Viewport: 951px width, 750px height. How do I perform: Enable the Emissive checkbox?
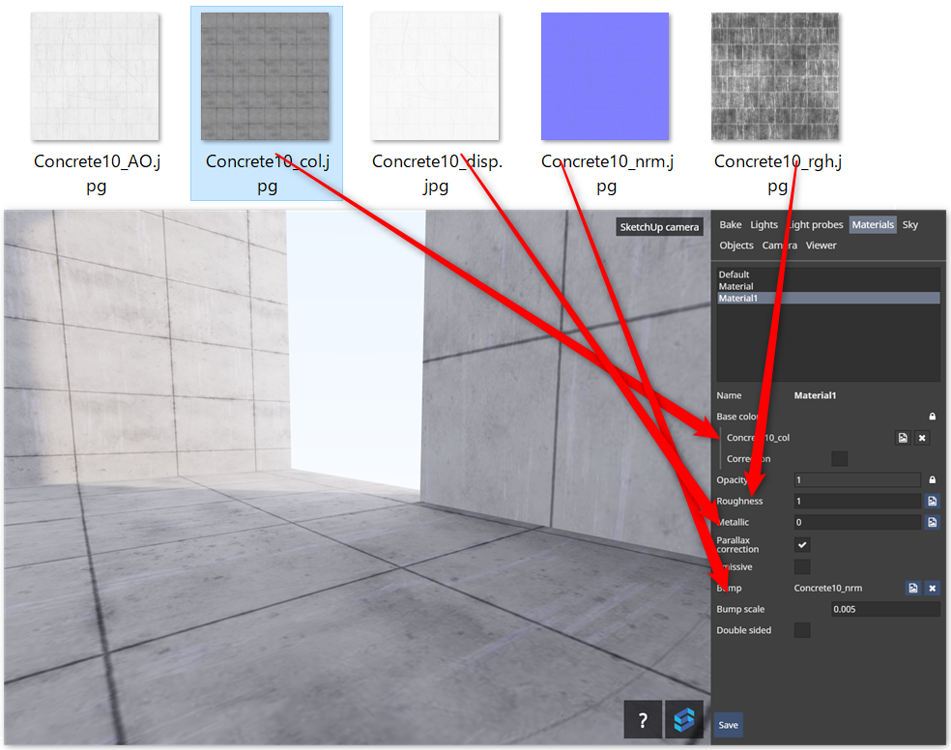point(801,565)
